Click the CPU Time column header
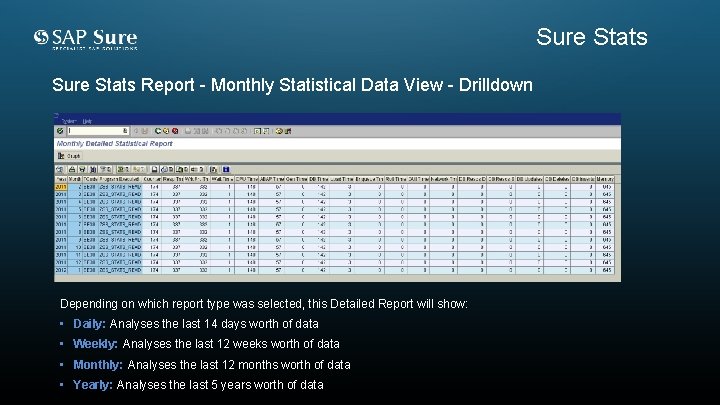This screenshot has width=720, height=405. 247,179
